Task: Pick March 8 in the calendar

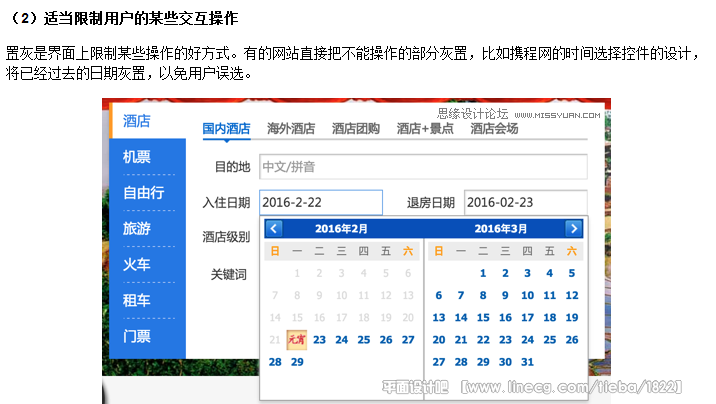Action: click(483, 295)
